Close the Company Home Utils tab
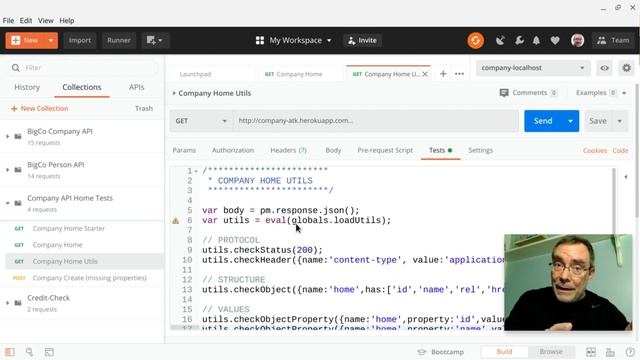 [x=425, y=74]
